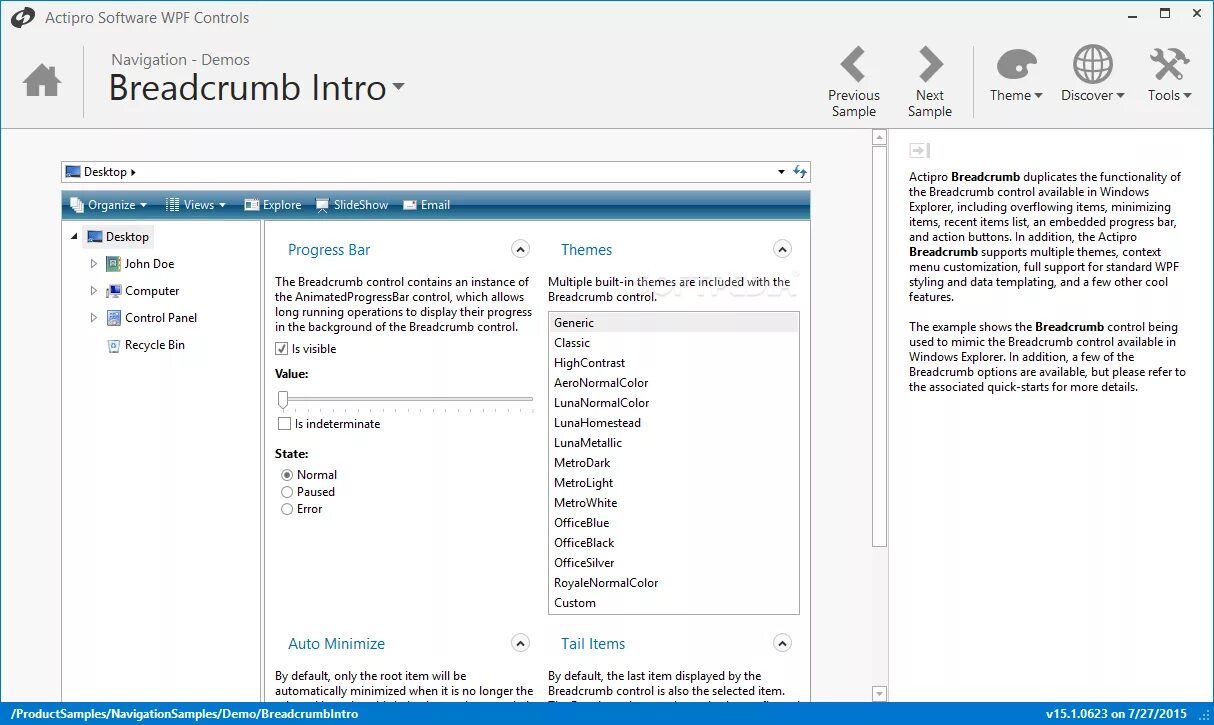Select the Normal state radio button

tap(287, 475)
